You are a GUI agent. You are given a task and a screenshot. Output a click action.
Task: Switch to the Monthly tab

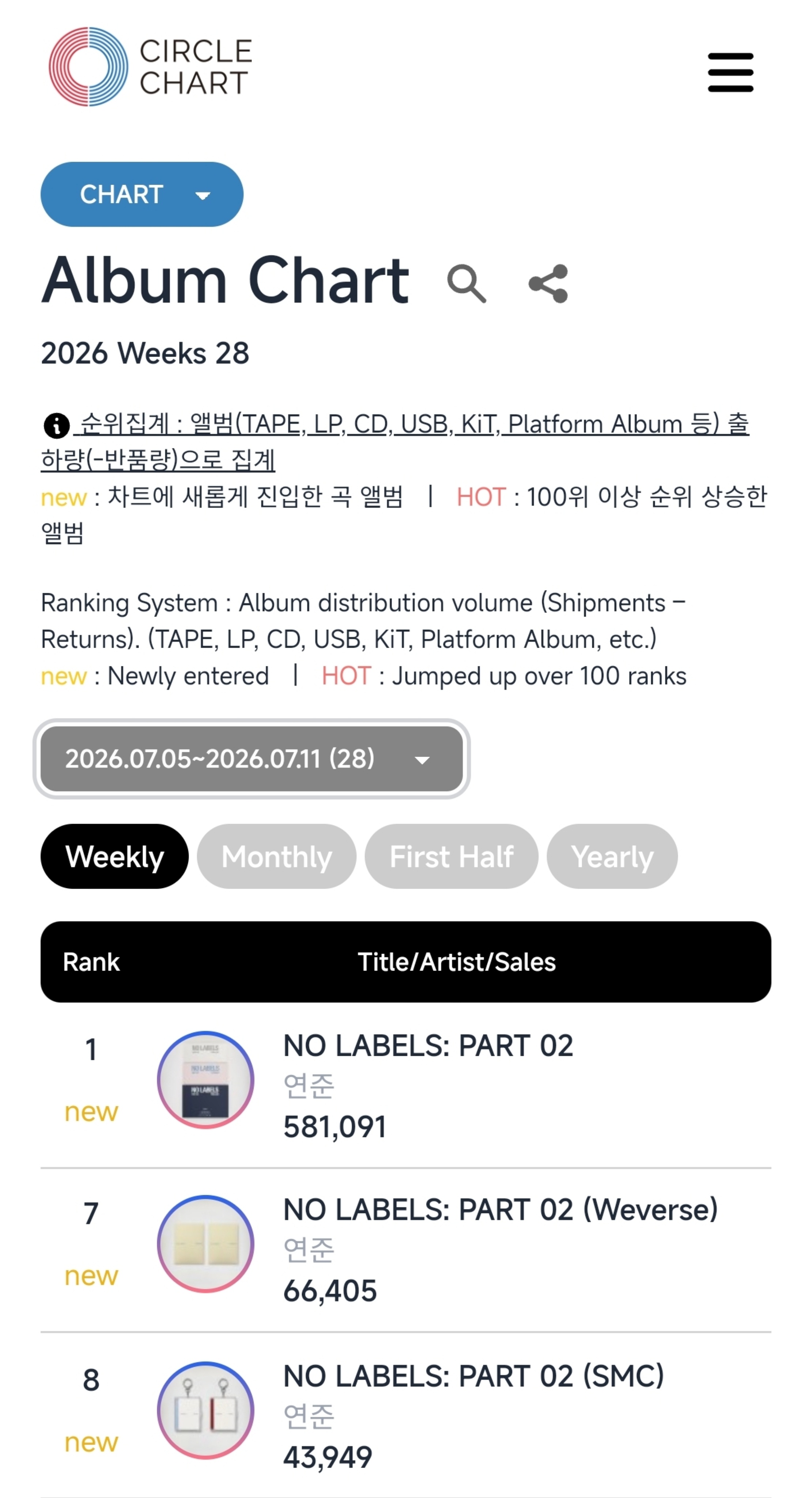277,856
